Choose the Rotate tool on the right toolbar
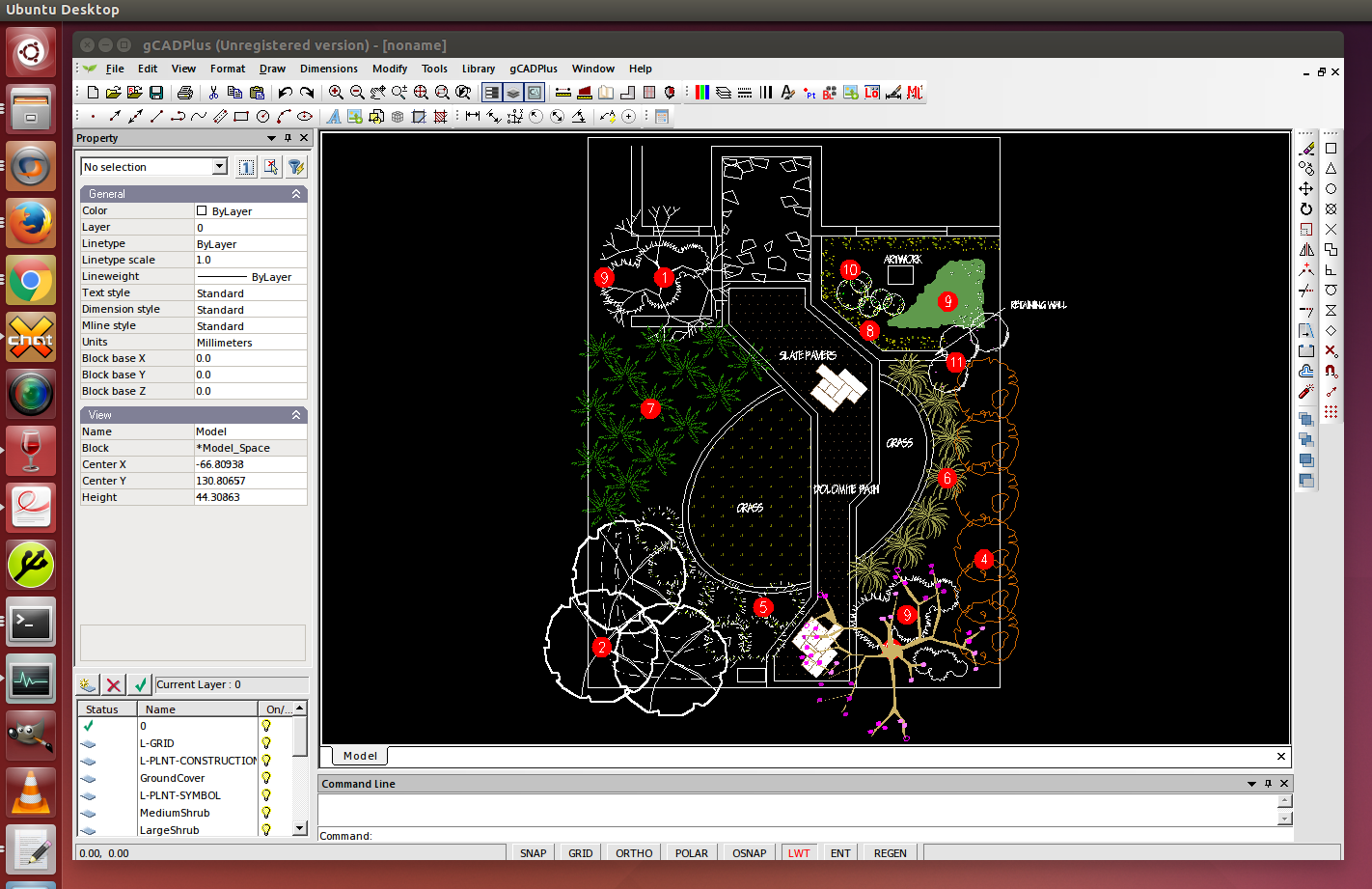The width and height of the screenshot is (1372, 889). click(1305, 208)
